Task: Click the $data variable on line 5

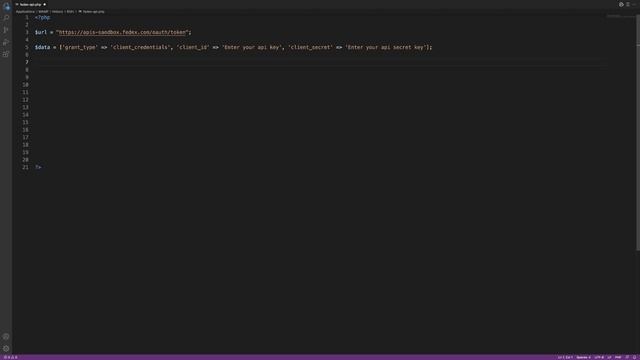Action: (42, 47)
